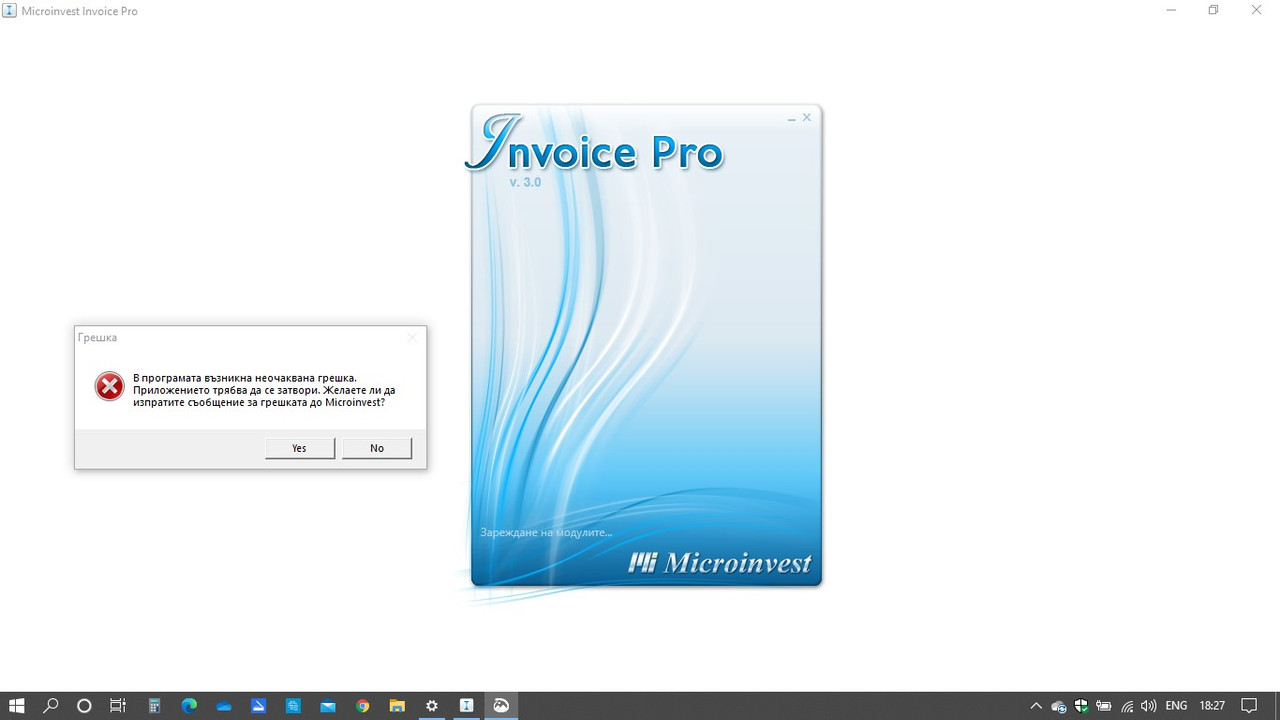This screenshot has height=720, width=1280.
Task: Open OneDrive from the taskbar
Action: pos(224,705)
